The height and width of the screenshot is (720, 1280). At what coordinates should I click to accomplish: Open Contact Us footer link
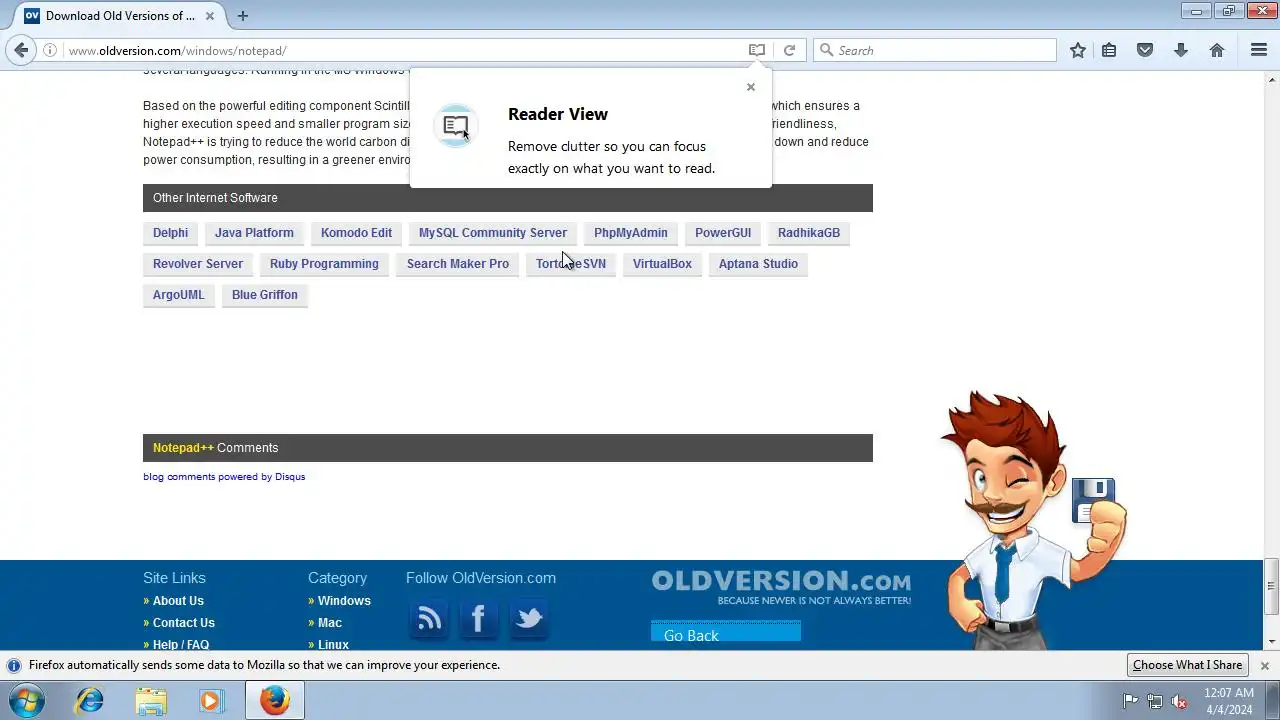click(x=184, y=623)
